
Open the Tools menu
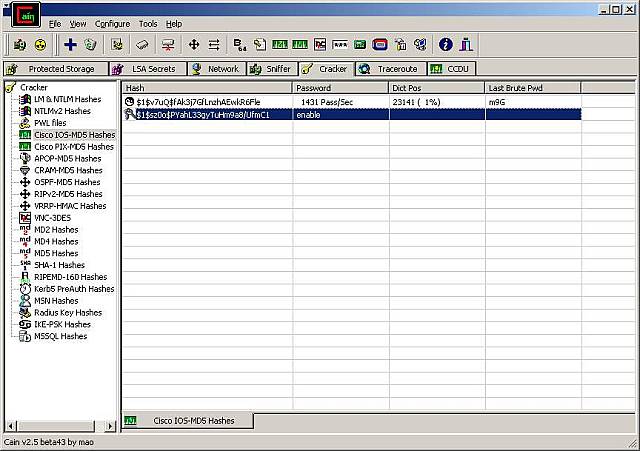click(148, 24)
